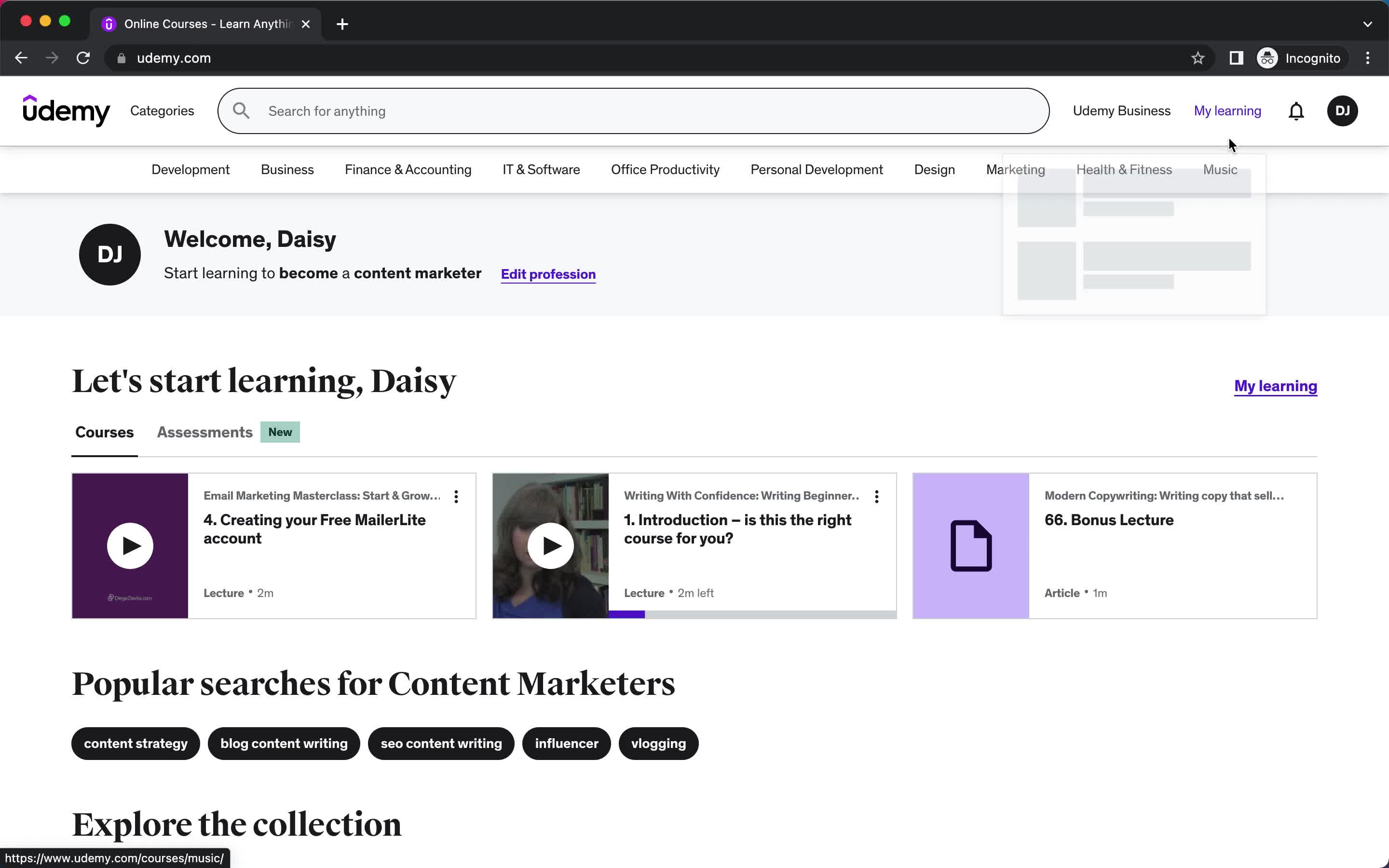Browse the Business category
Screen dimensions: 1389x868
click(x=287, y=169)
